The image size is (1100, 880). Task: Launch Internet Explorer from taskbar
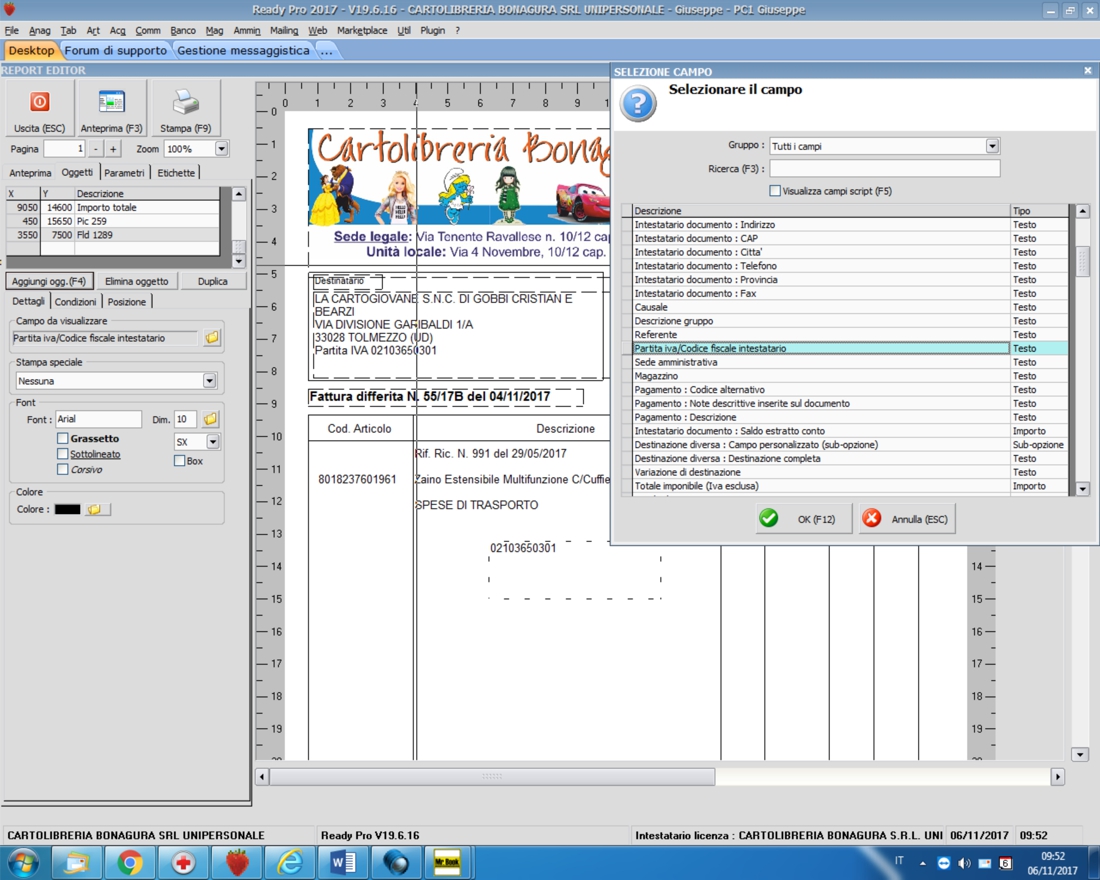pos(290,862)
